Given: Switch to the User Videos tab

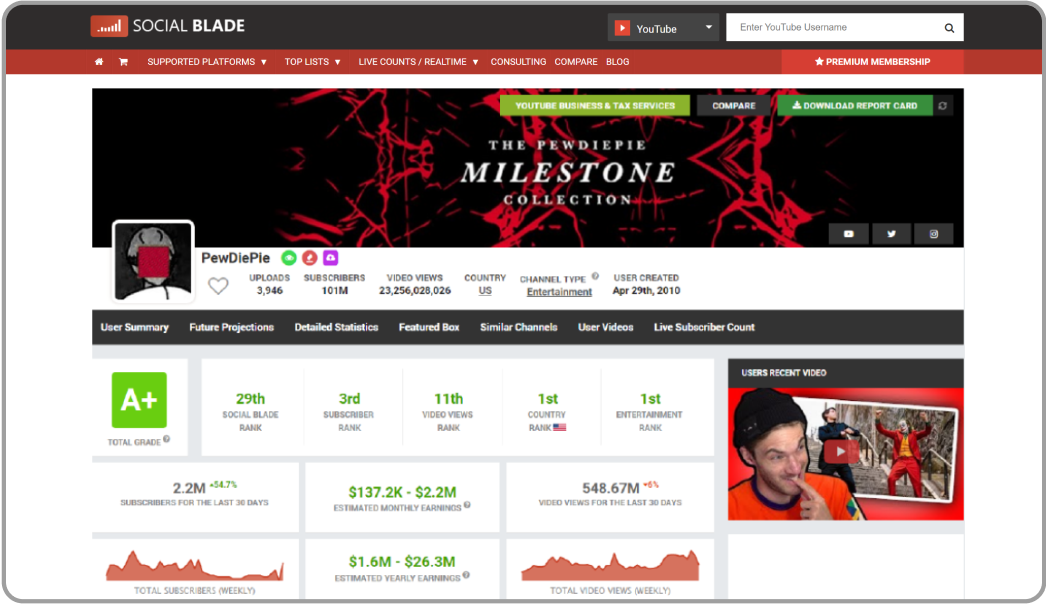Looking at the screenshot, I should tap(606, 327).
